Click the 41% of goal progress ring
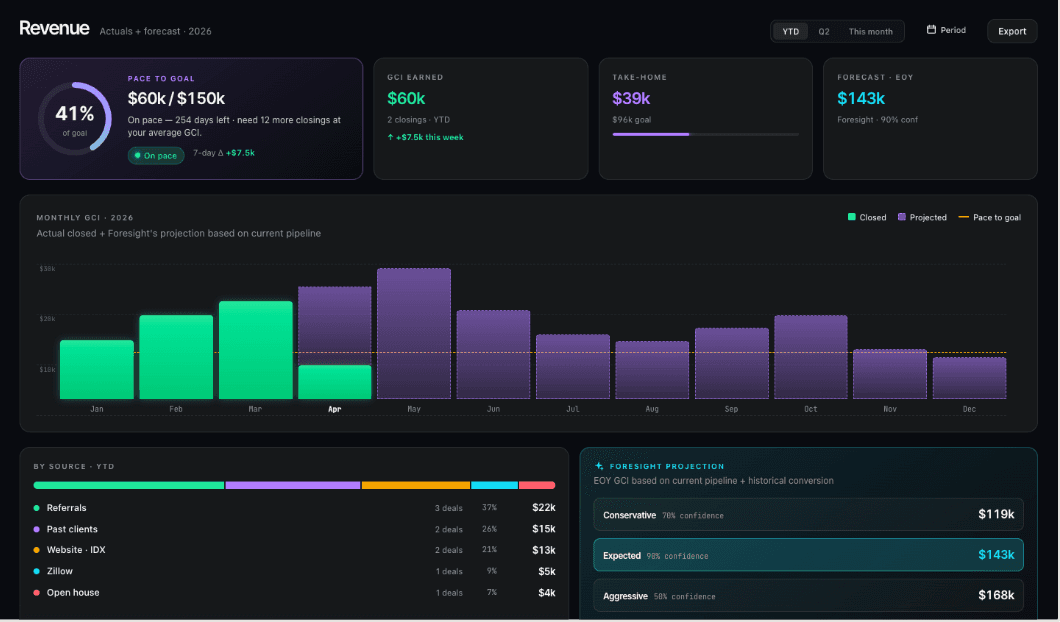The width and height of the screenshot is (1060, 622). click(x=74, y=118)
